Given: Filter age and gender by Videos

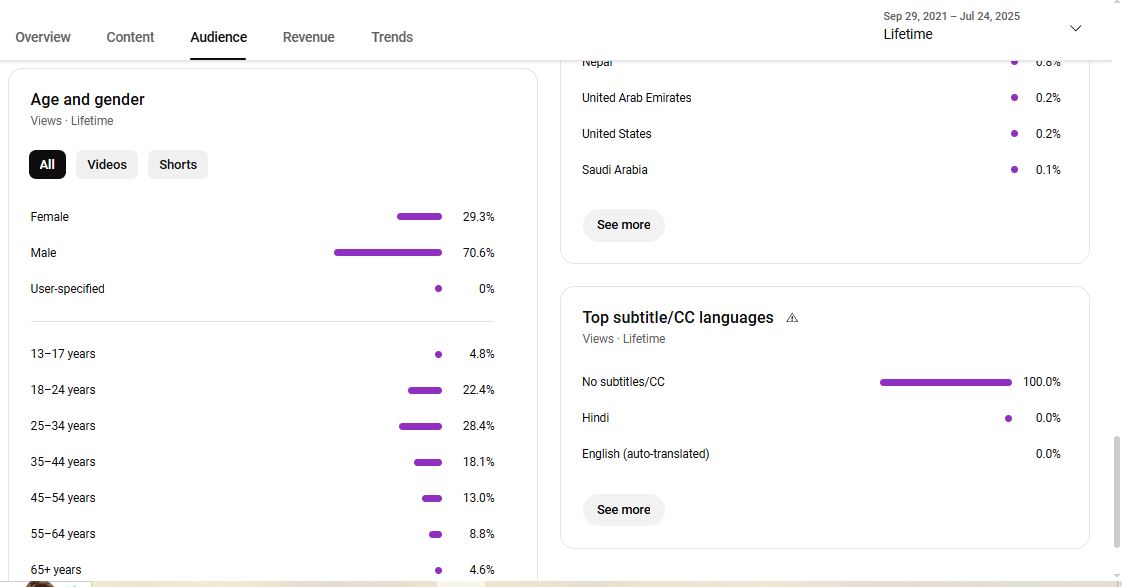Looking at the screenshot, I should click(107, 165).
